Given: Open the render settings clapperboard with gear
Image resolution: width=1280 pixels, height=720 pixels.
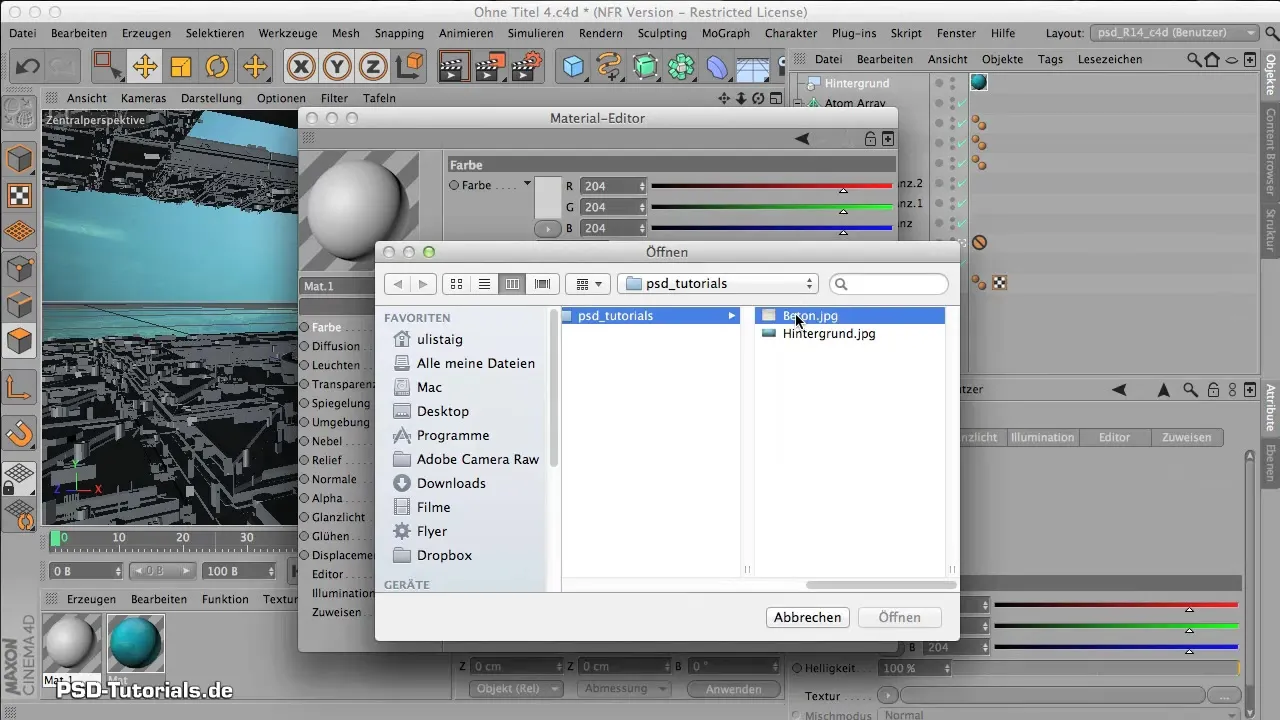Looking at the screenshot, I should tap(526, 67).
